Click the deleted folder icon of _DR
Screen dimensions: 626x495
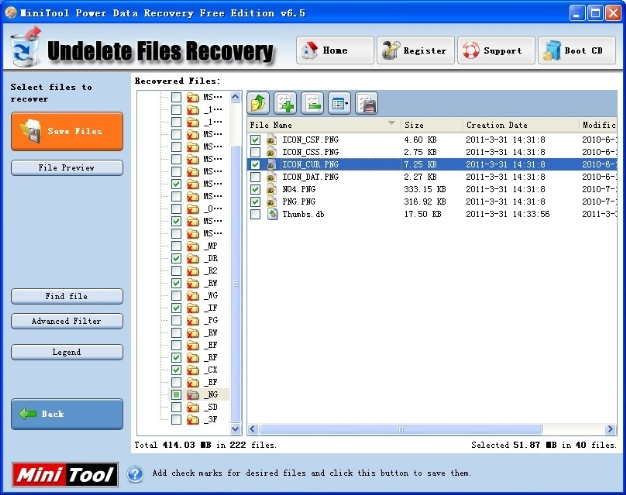point(193,258)
